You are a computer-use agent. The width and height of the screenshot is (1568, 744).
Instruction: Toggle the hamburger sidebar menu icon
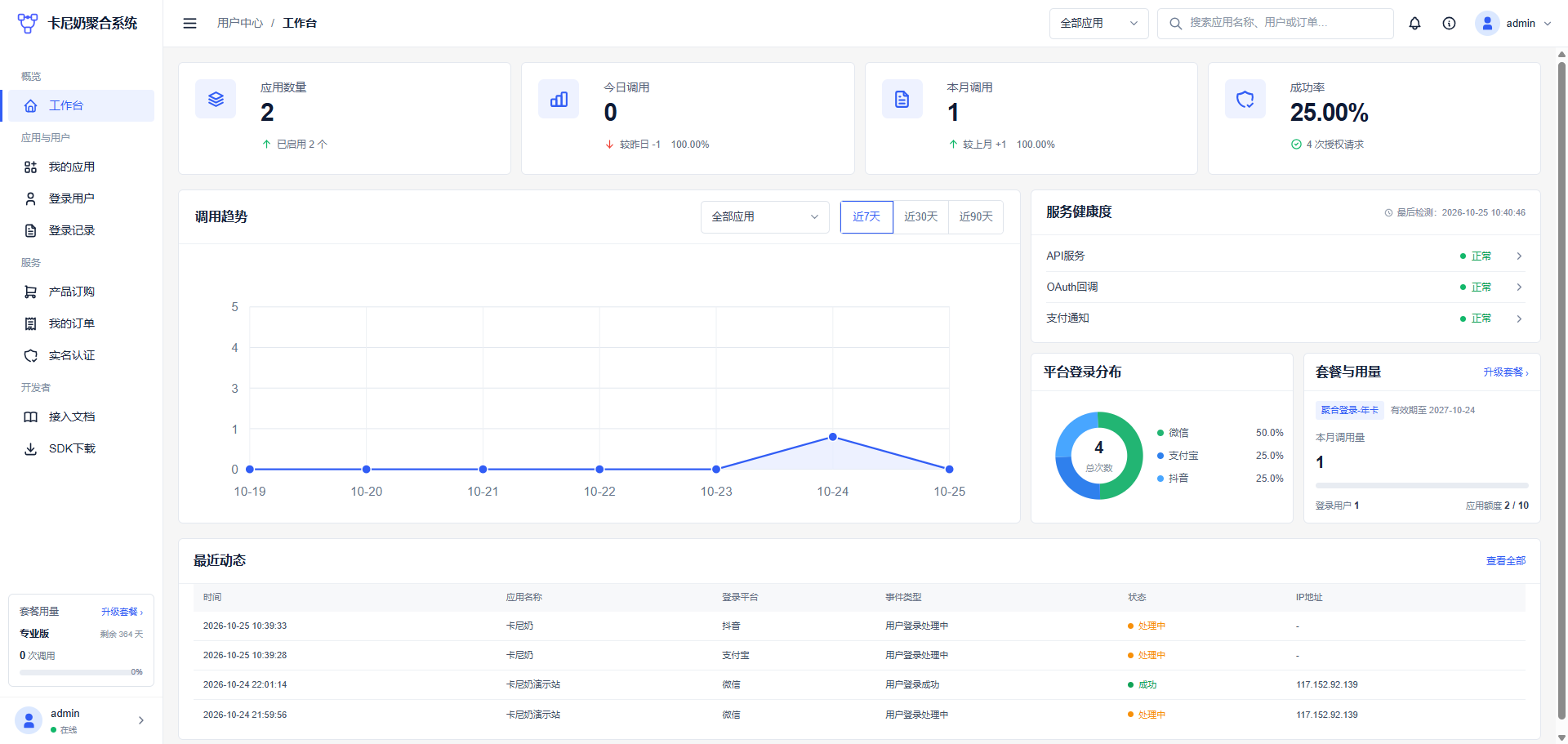[x=189, y=23]
